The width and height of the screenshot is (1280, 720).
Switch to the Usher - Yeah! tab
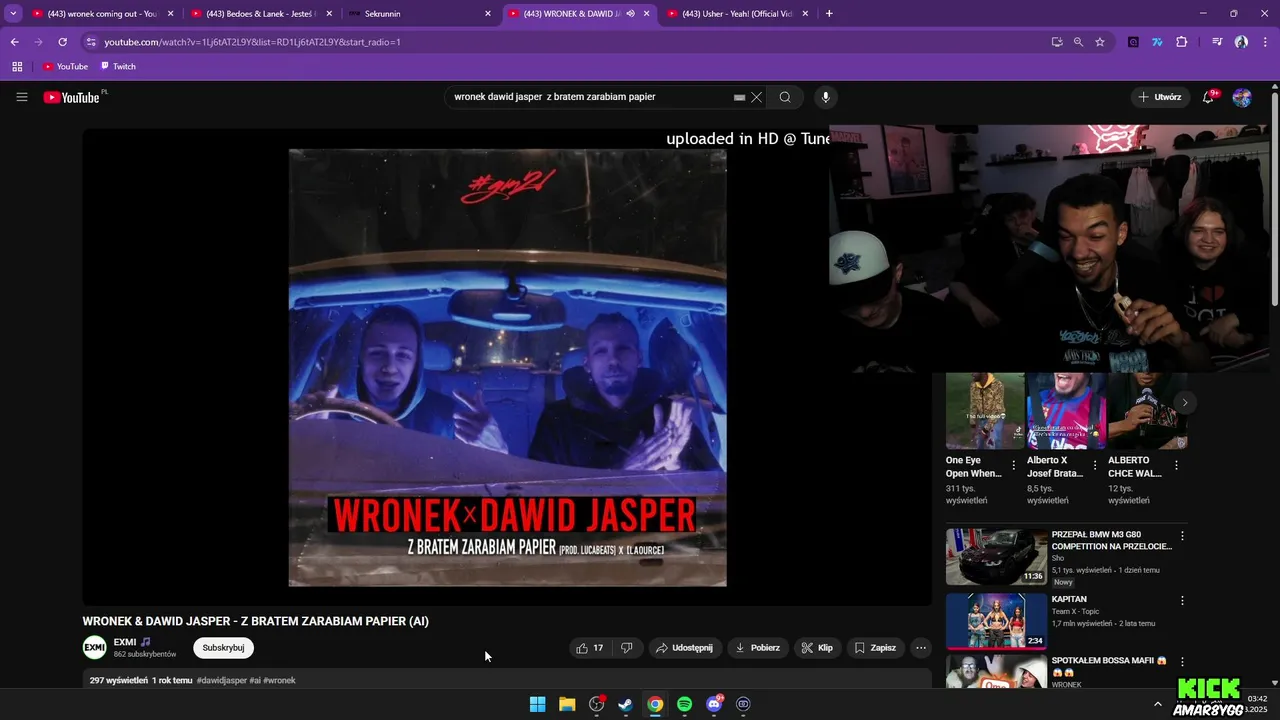(x=737, y=13)
